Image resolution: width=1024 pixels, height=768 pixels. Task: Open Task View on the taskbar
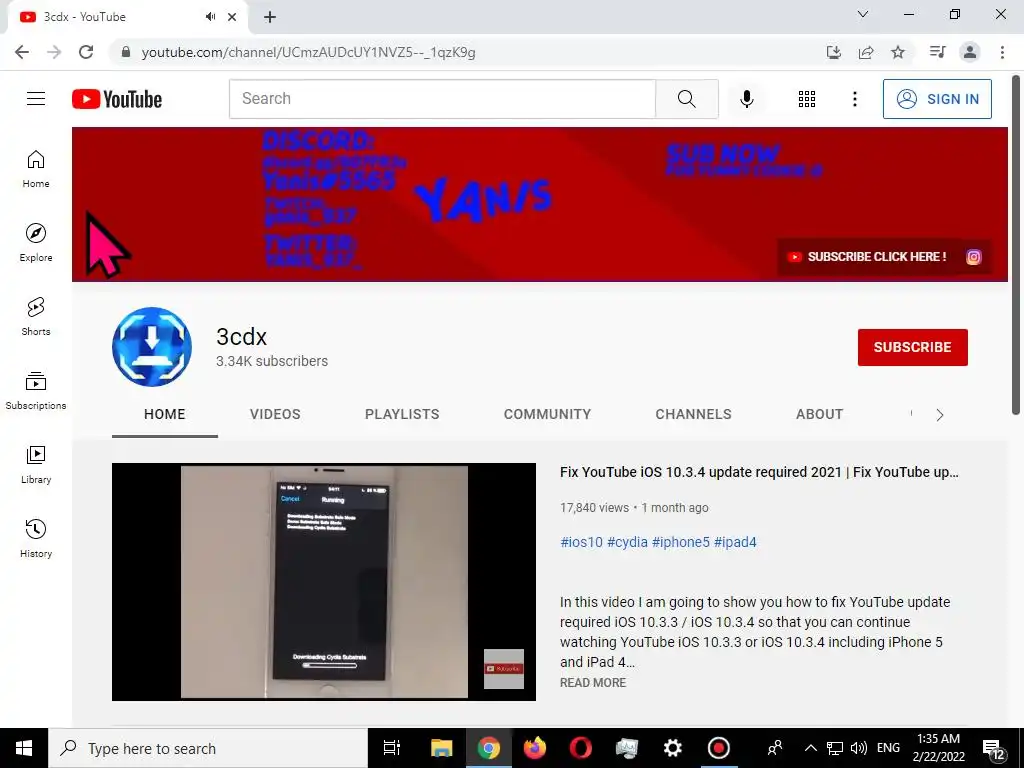pyautogui.click(x=391, y=748)
